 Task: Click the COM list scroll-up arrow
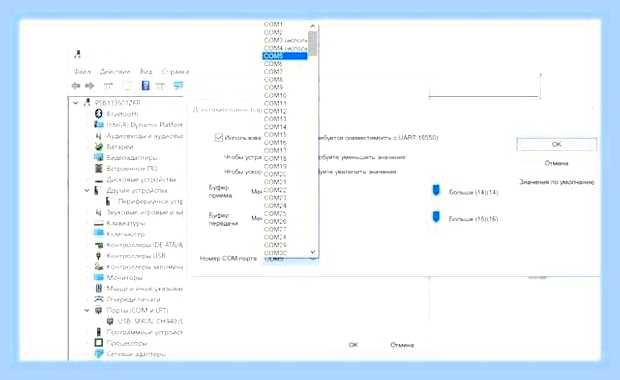(312, 26)
